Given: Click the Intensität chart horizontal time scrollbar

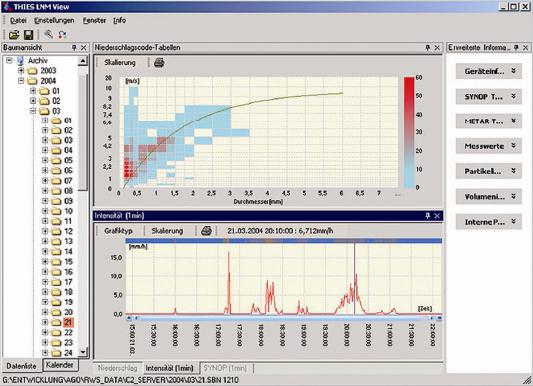Looking at the screenshot, I should coord(284,318).
